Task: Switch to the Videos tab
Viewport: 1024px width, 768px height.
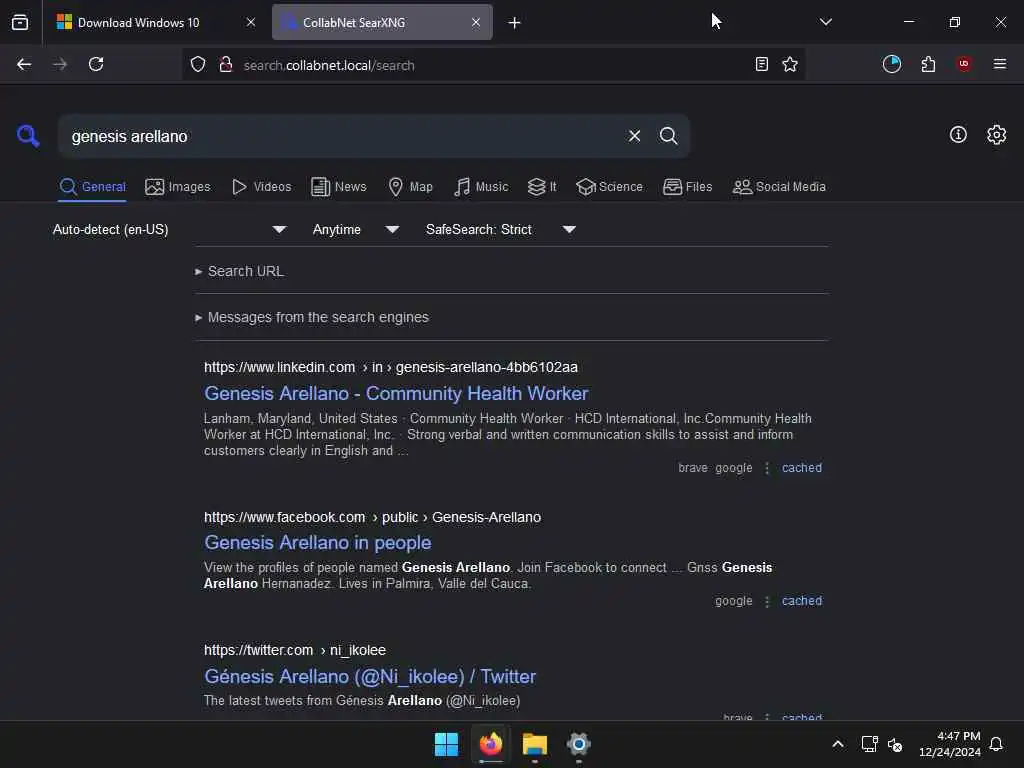Action: click(x=261, y=187)
